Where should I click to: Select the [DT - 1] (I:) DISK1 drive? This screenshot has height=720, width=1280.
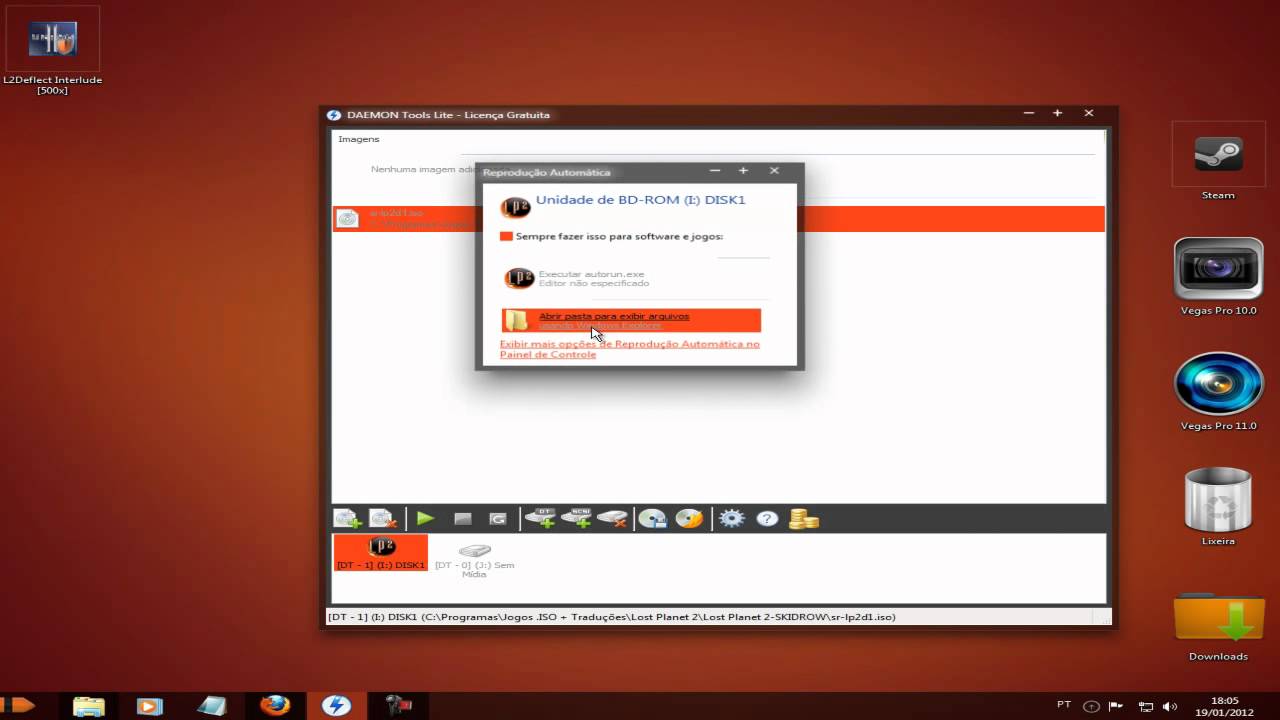pyautogui.click(x=381, y=553)
